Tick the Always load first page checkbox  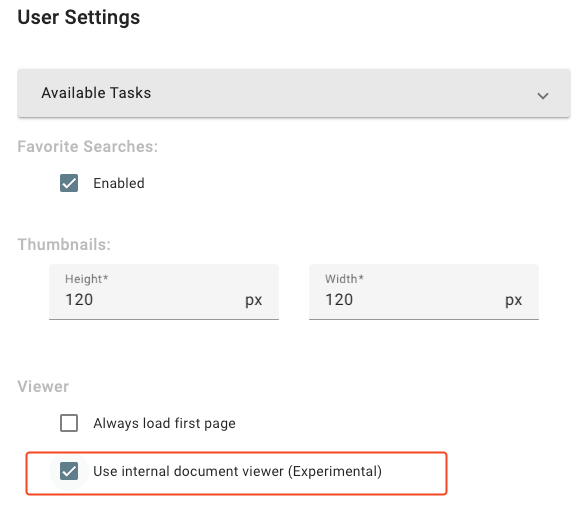[x=69, y=423]
